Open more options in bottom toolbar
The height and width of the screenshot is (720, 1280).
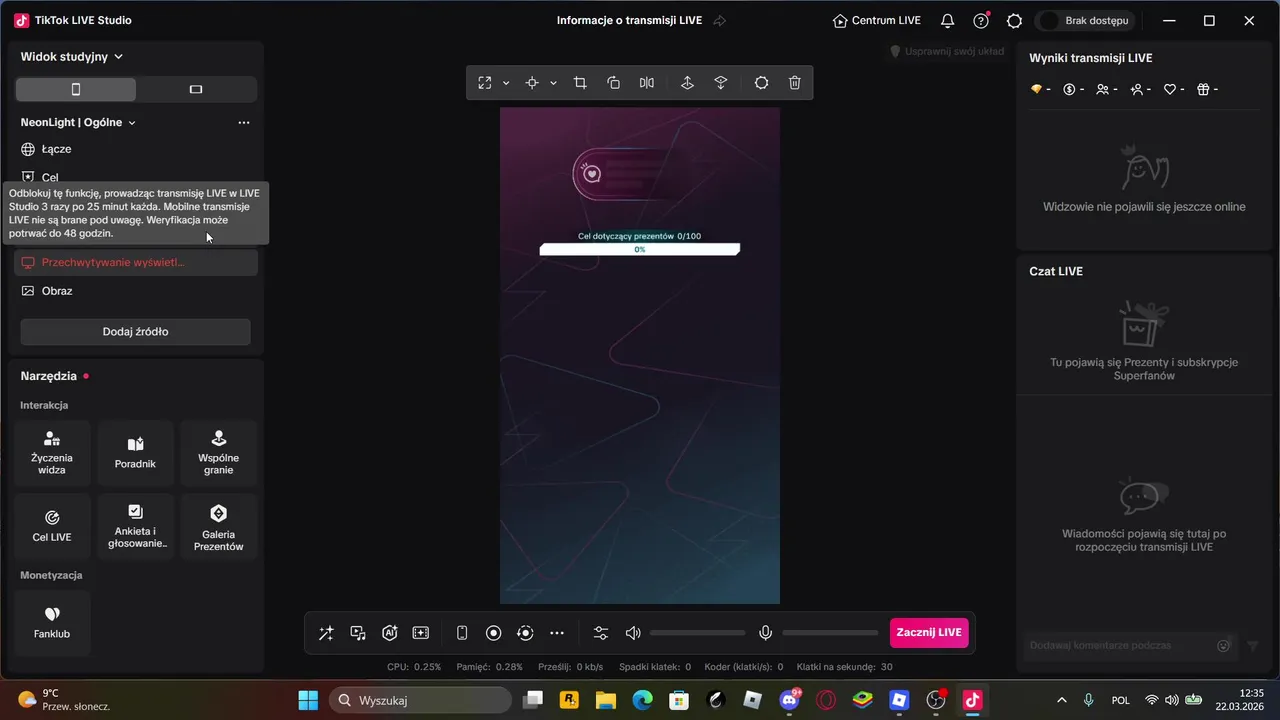[x=557, y=633]
